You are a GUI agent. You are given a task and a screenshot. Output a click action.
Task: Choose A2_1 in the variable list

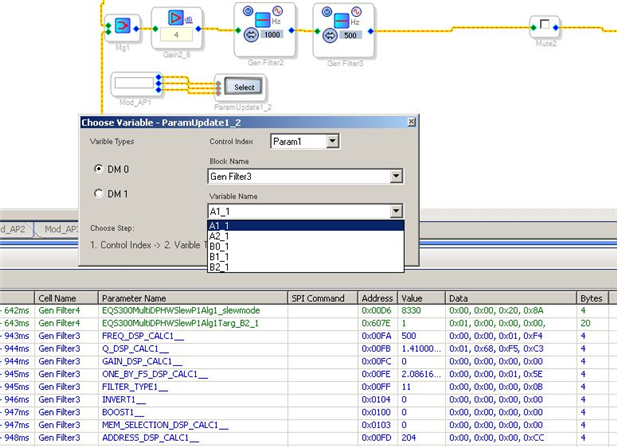[x=305, y=236]
